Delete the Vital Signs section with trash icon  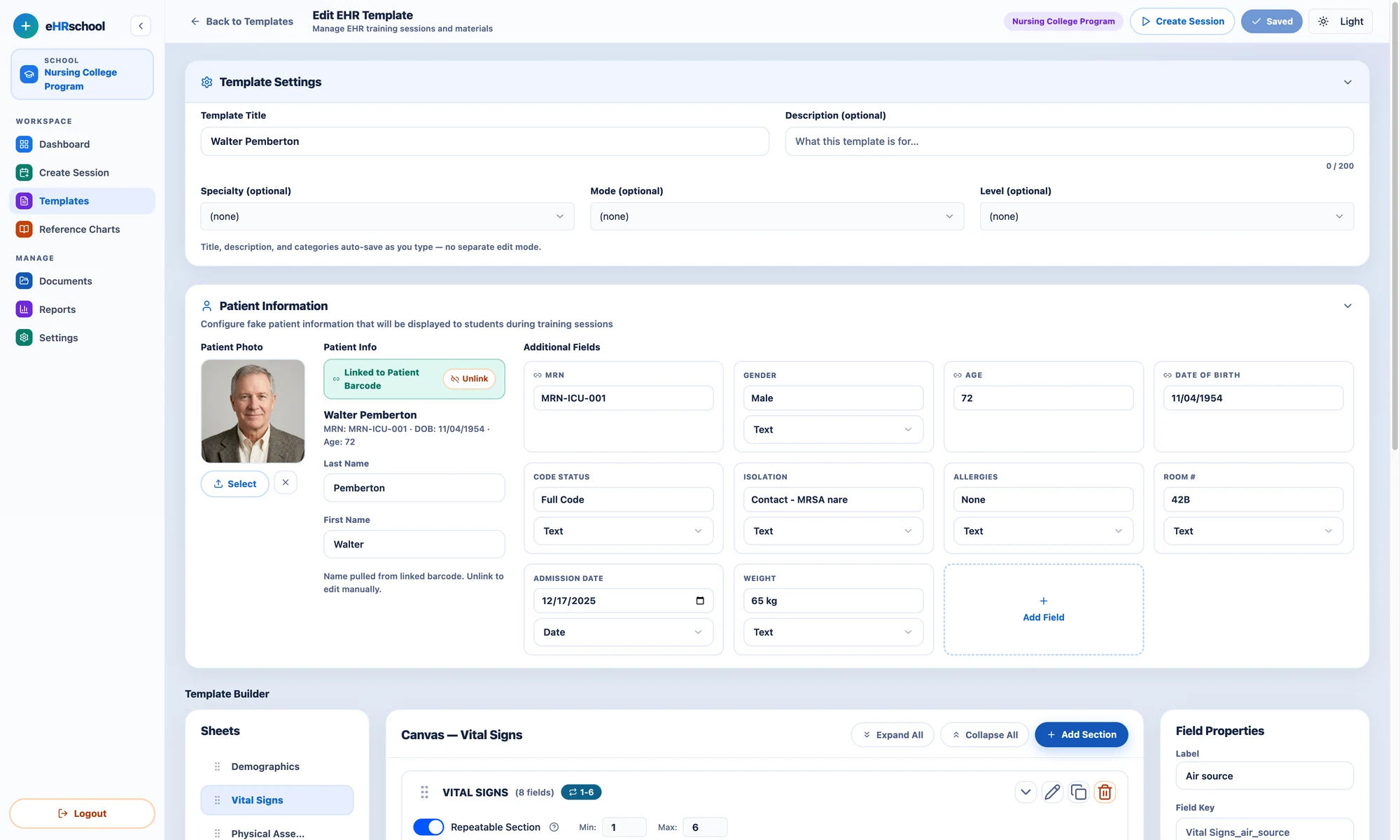(1105, 792)
